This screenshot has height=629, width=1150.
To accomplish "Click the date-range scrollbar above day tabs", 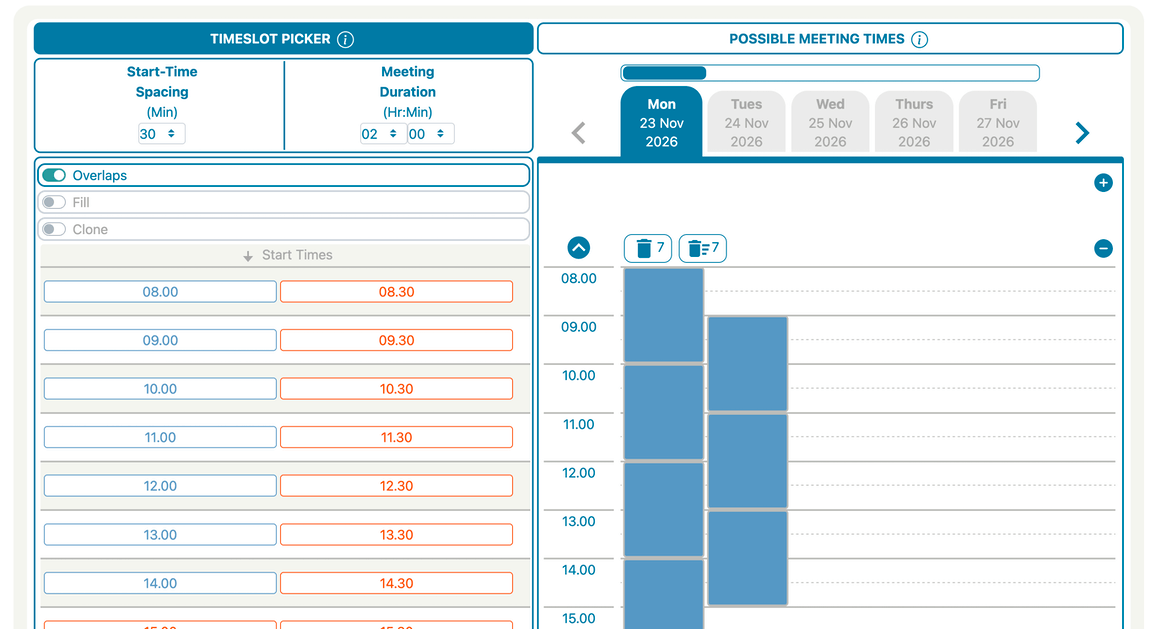I will click(830, 73).
